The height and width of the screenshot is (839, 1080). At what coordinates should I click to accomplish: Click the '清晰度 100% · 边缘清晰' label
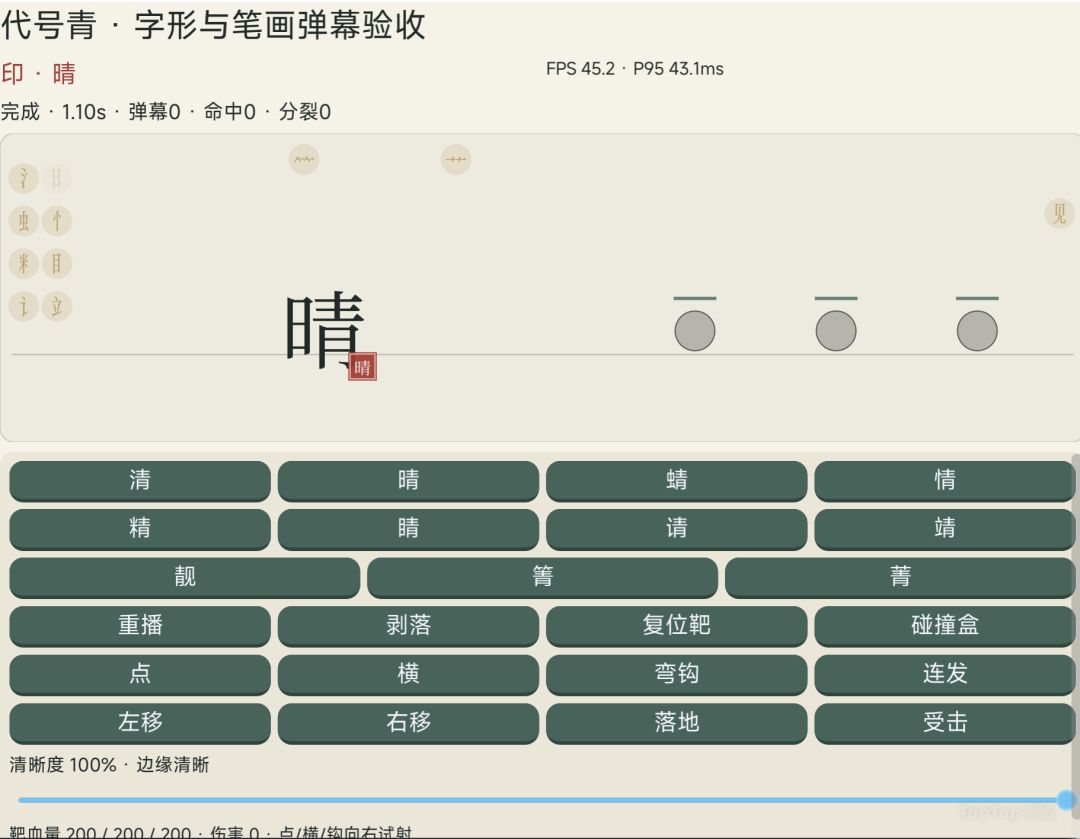(110, 765)
